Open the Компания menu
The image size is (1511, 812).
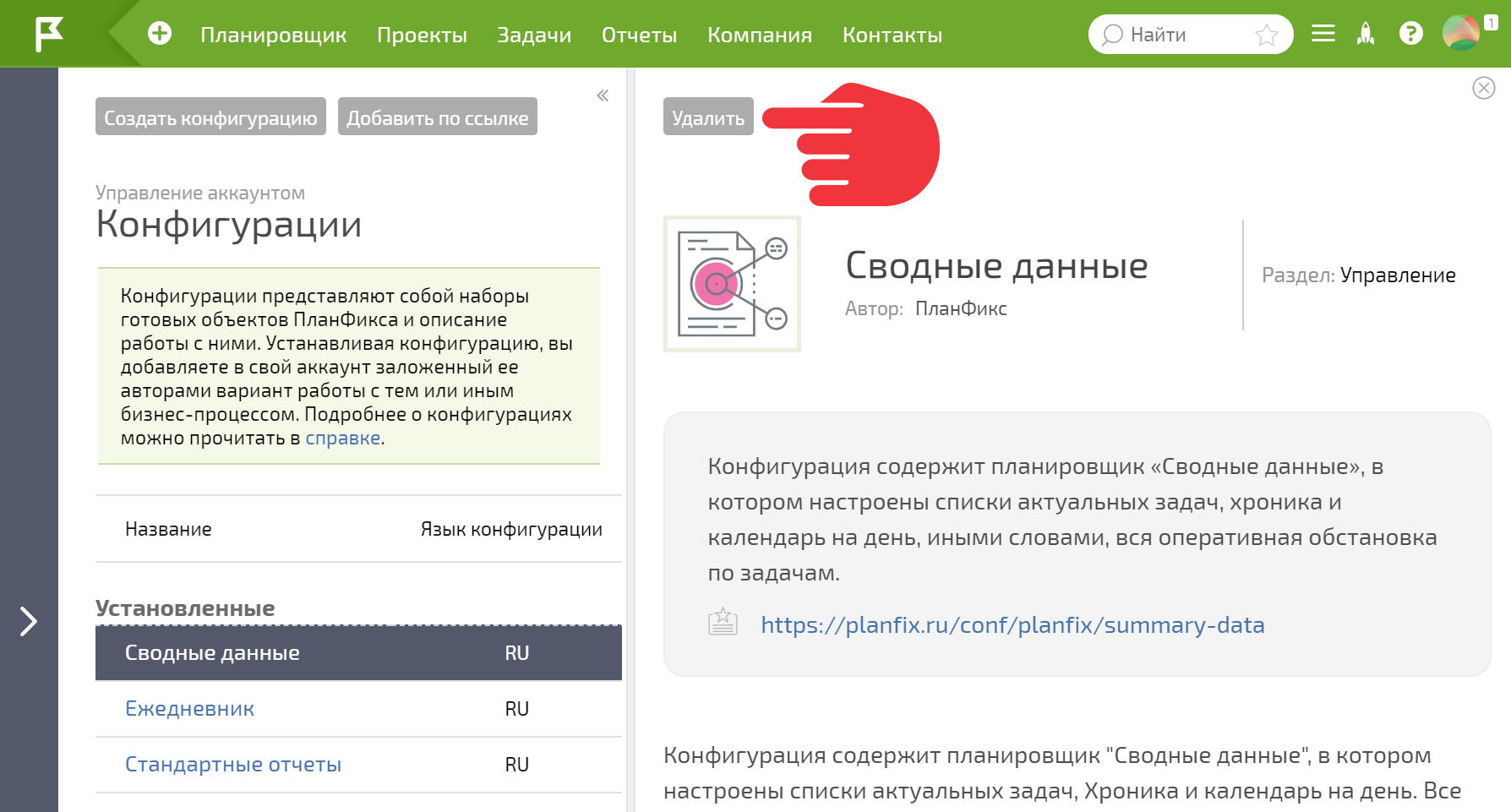760,35
